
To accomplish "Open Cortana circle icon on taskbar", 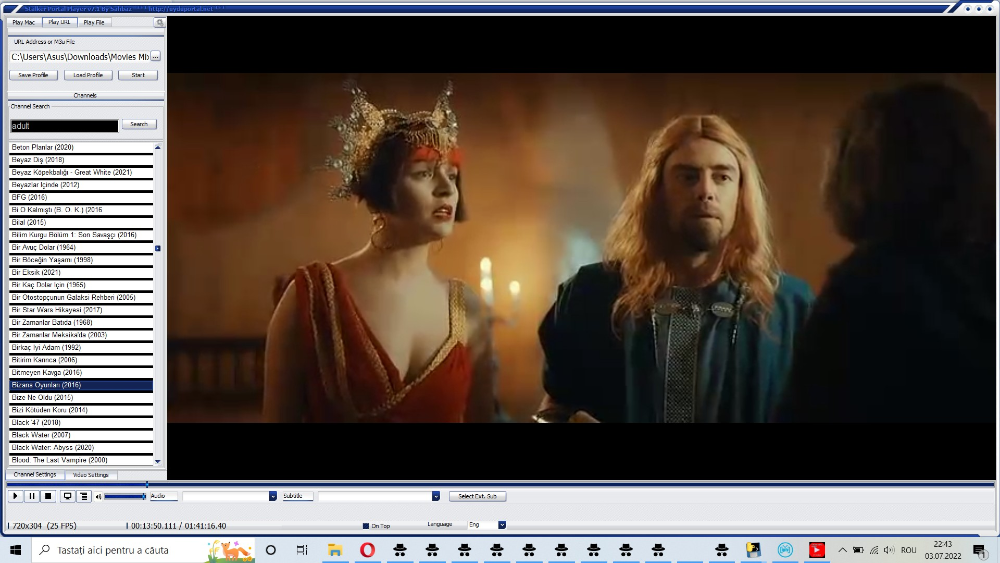I will point(270,550).
